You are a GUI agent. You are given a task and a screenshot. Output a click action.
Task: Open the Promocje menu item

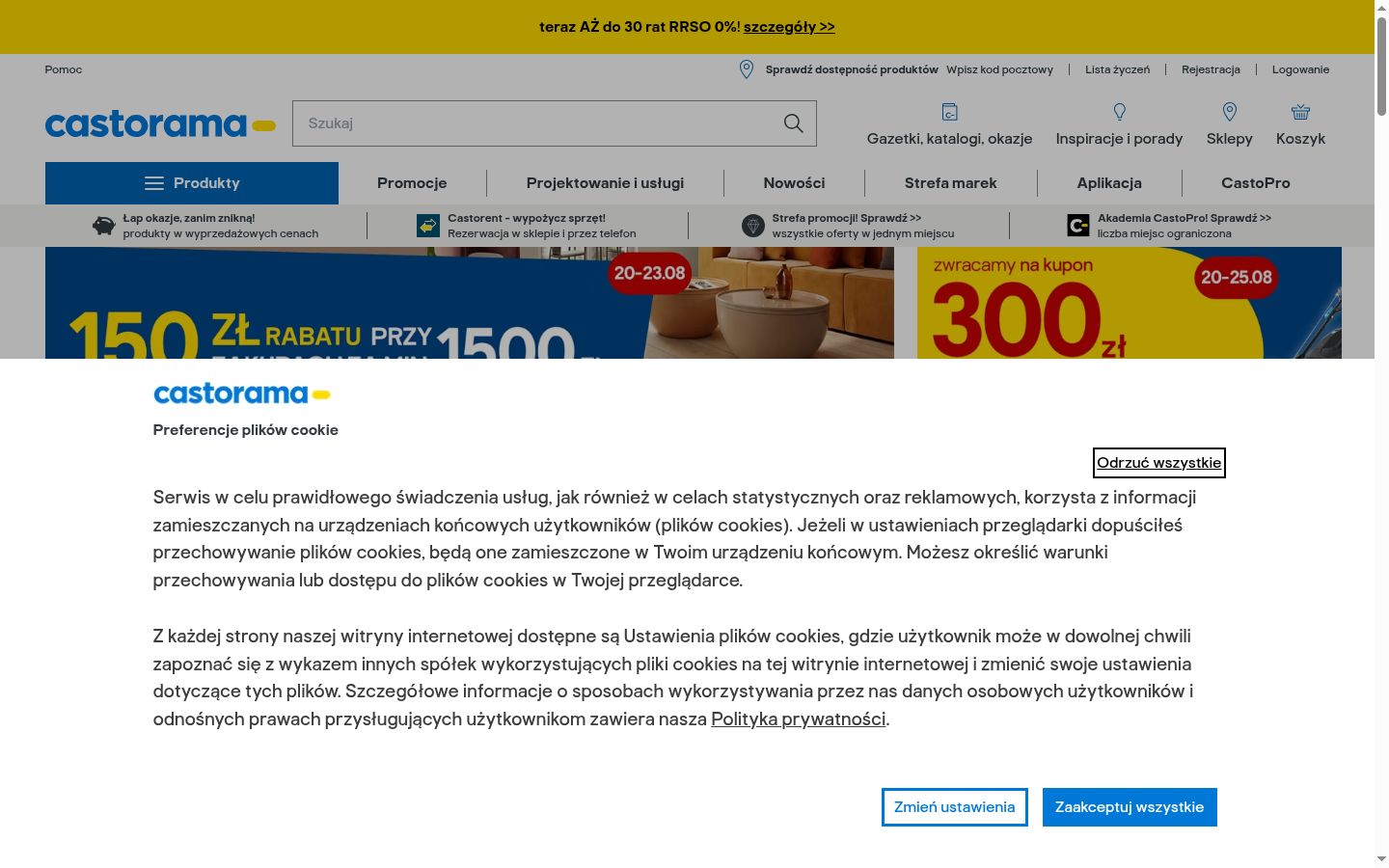pos(412,183)
